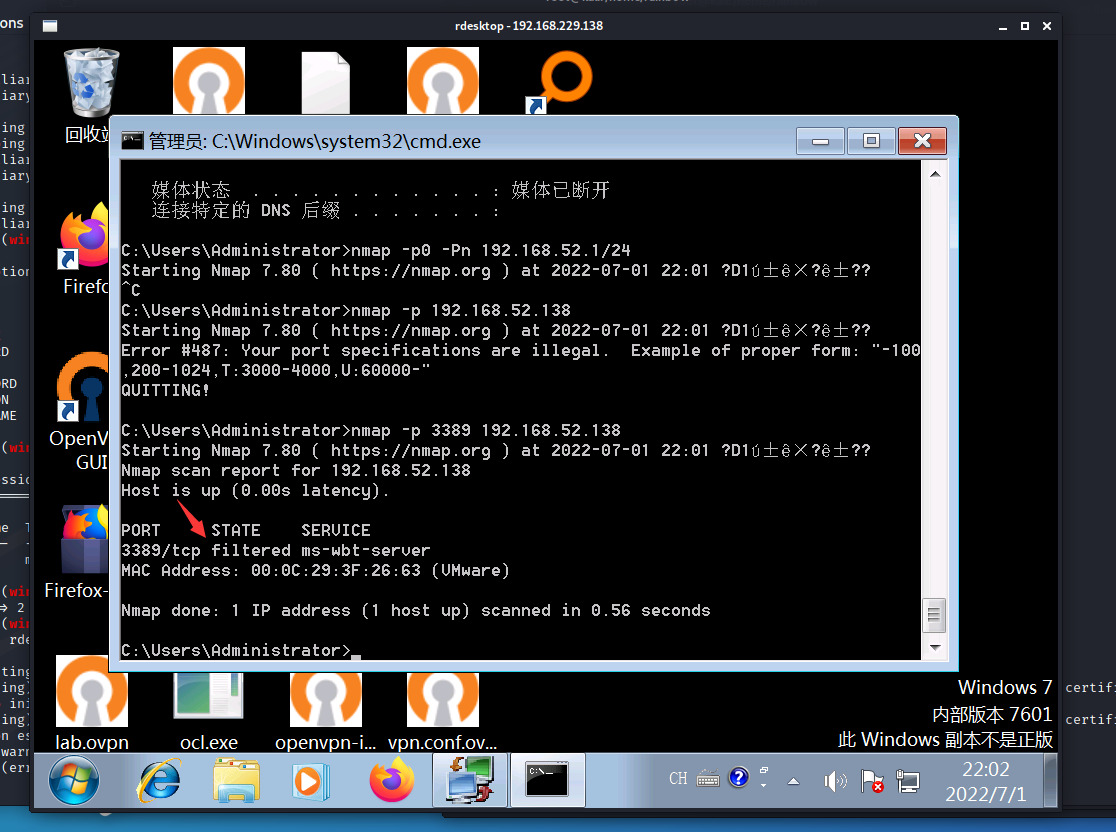Screen dimensions: 1116x832
Task: Click the cmd scrollbar down arrow
Action: pos(934,647)
